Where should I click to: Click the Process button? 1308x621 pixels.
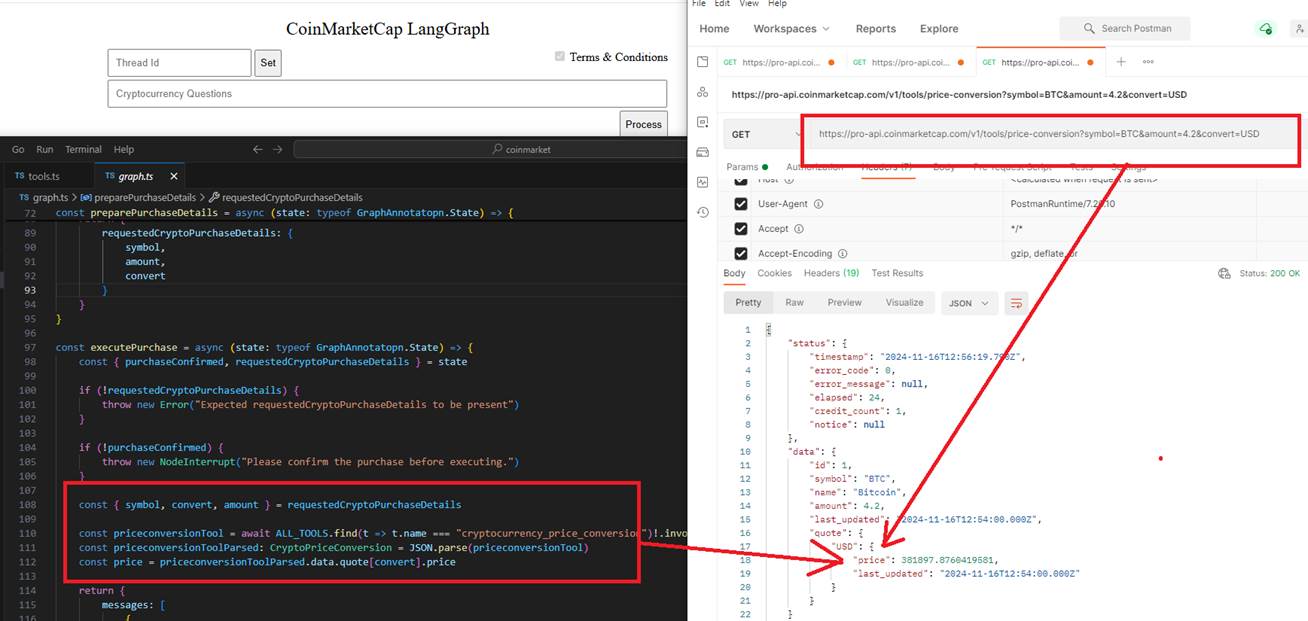(643, 124)
